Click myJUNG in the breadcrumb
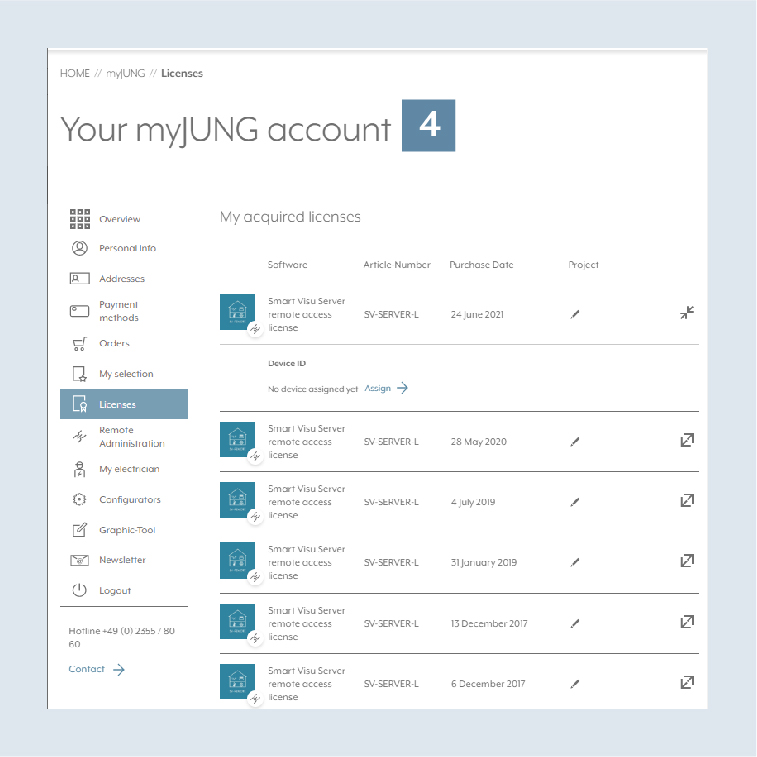 126,73
